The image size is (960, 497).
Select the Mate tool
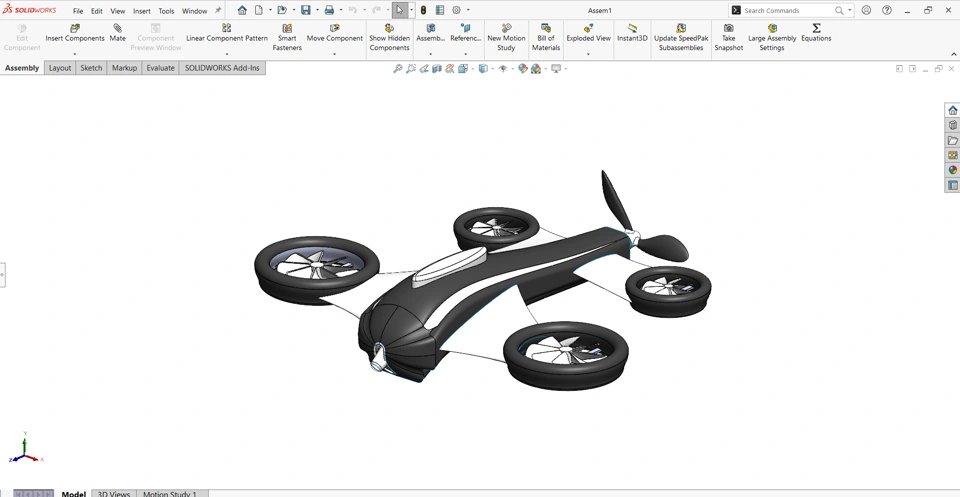pyautogui.click(x=118, y=33)
